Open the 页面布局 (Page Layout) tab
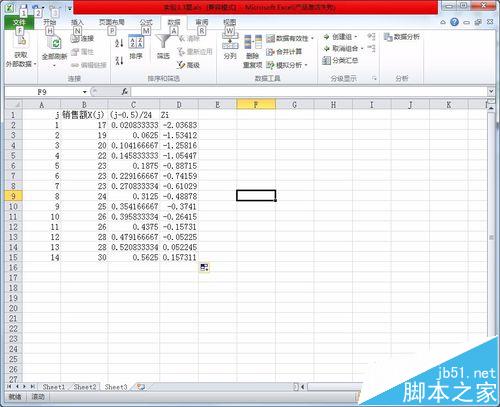The height and width of the screenshot is (407, 500). [112, 22]
